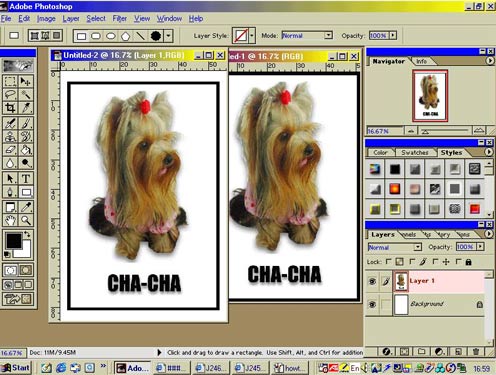Select the Zoom tool

pos(26,220)
